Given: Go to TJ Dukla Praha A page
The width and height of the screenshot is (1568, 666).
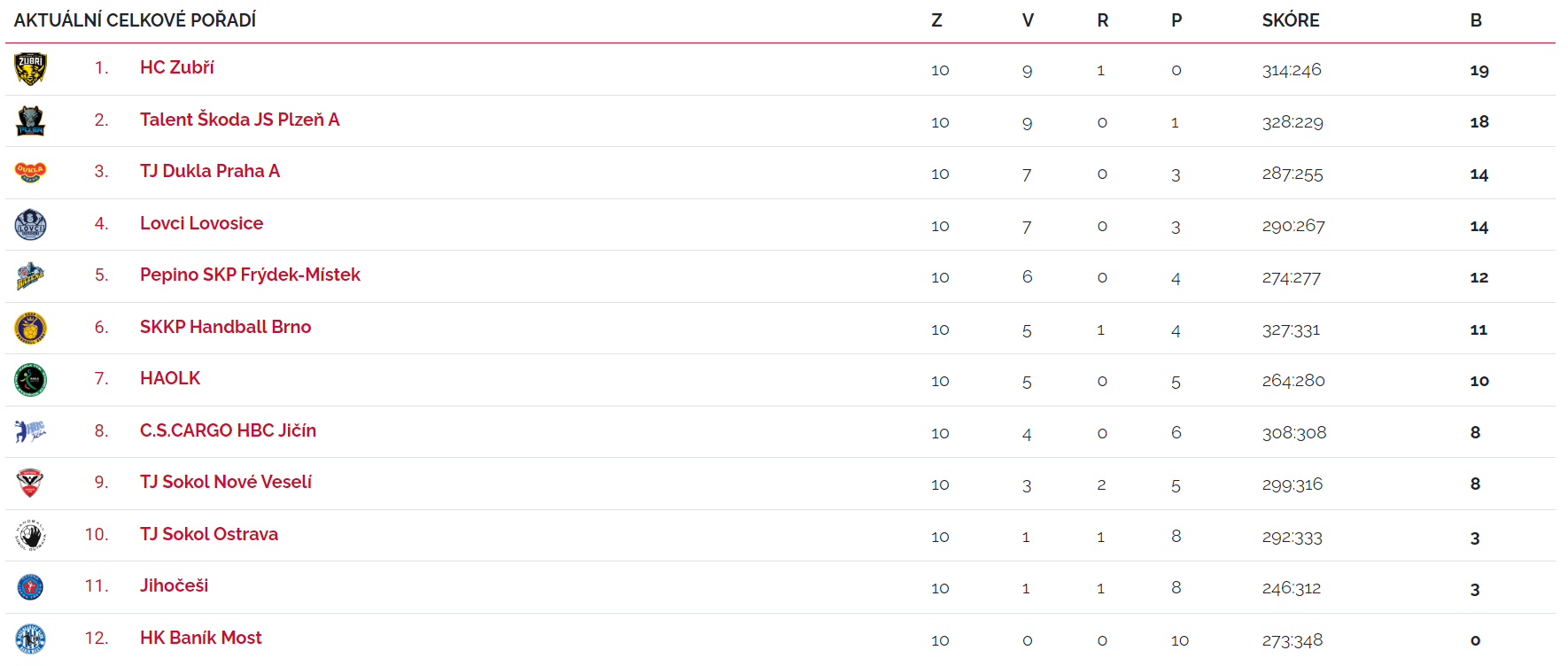Looking at the screenshot, I should (210, 171).
